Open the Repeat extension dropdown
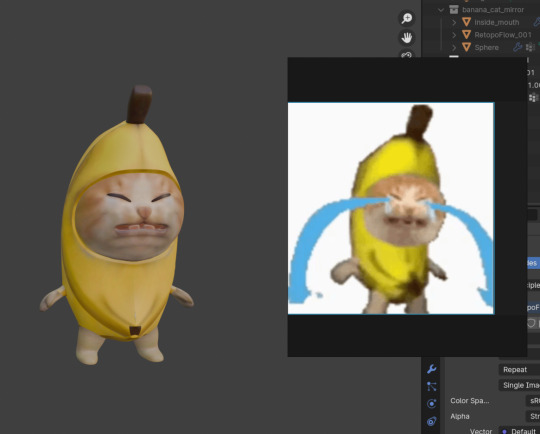The height and width of the screenshot is (434, 540). [519, 370]
